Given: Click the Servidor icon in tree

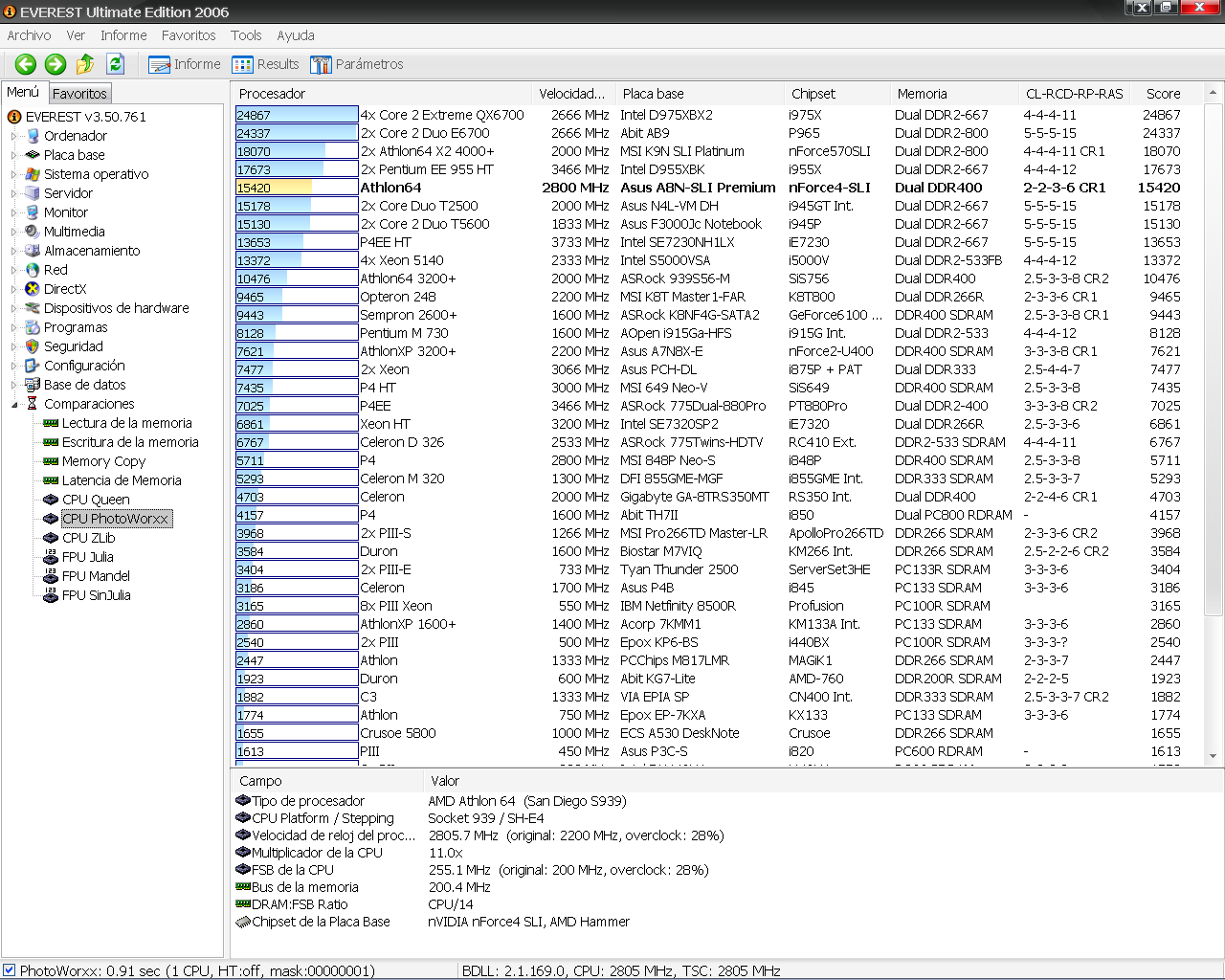Looking at the screenshot, I should (33, 193).
